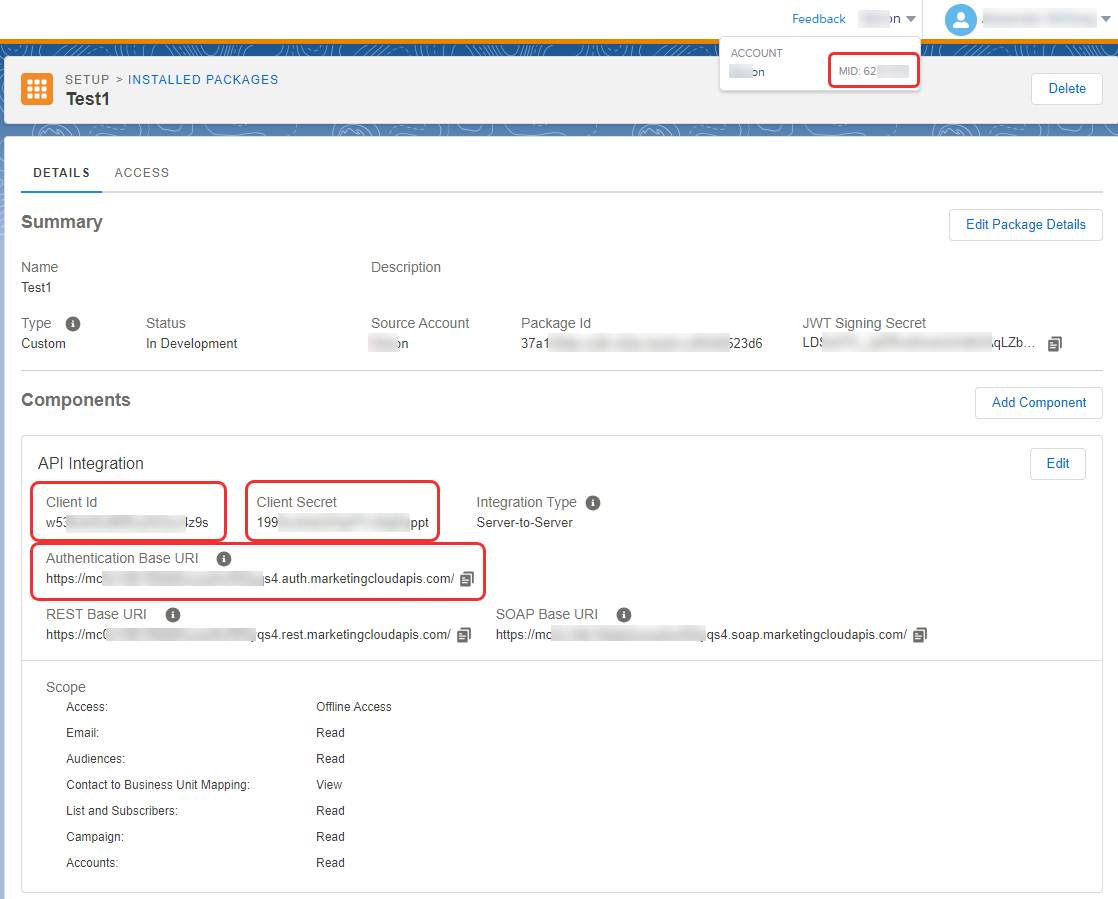This screenshot has height=899, width=1118.
Task: Select the Details tab
Action: coord(61,173)
